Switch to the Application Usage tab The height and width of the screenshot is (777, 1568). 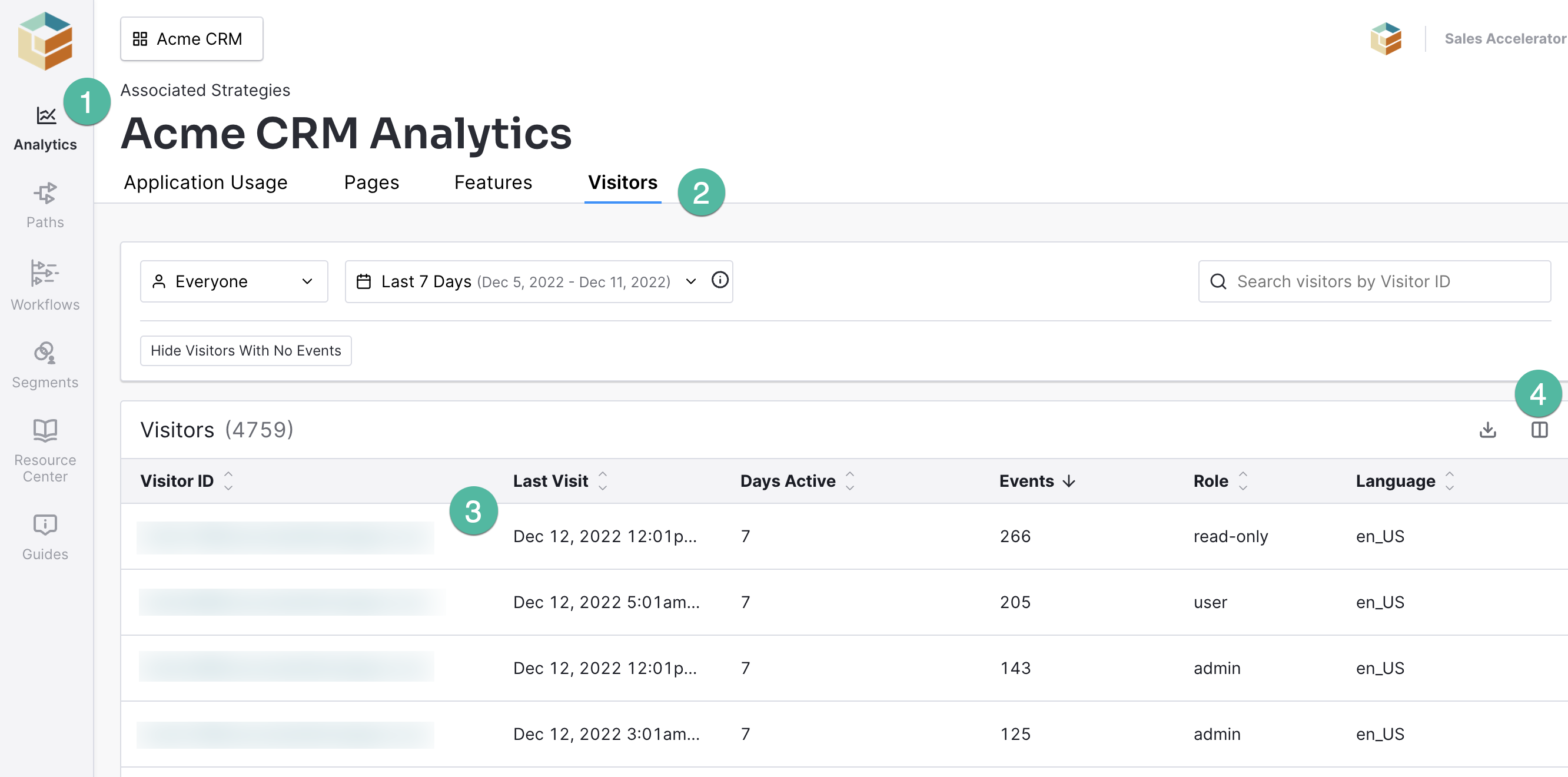(206, 182)
